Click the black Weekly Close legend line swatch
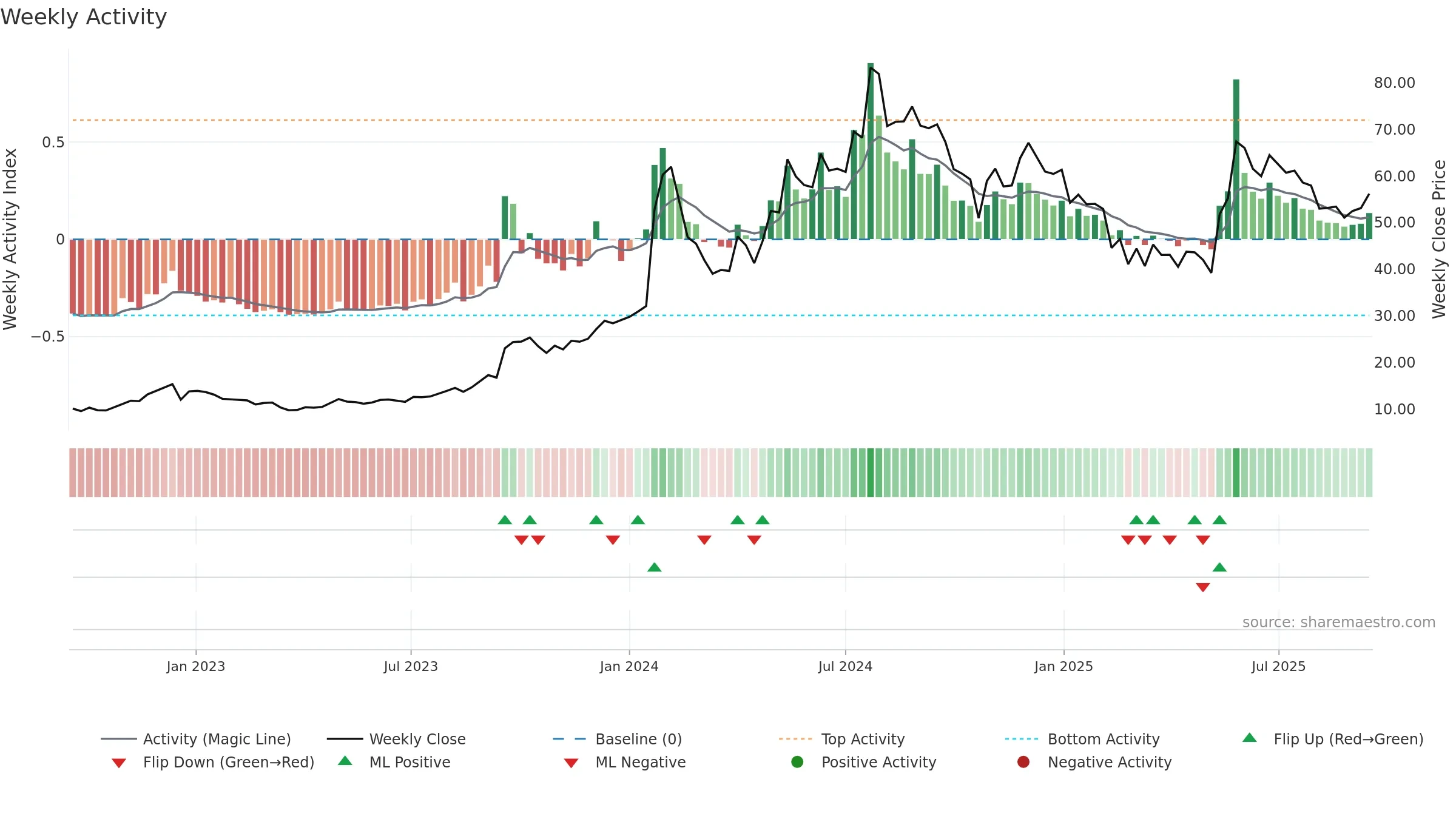Screen dimensions: 1456x819 pyautogui.click(x=345, y=739)
